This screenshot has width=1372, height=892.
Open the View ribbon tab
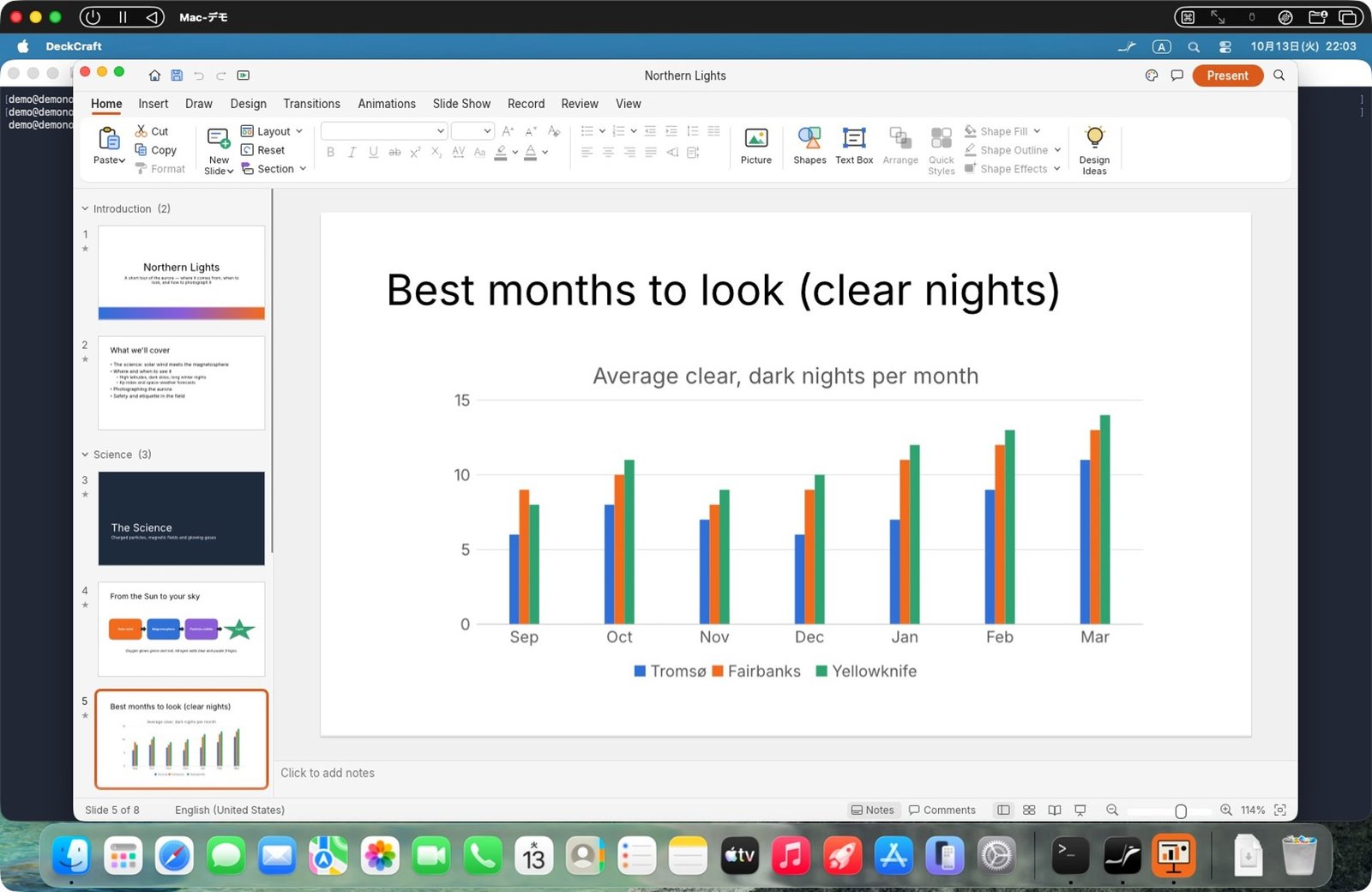628,104
